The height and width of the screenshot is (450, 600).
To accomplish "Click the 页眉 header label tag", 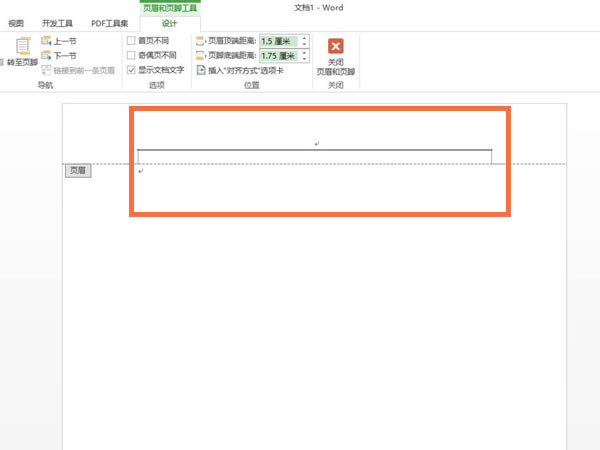I will [x=78, y=170].
